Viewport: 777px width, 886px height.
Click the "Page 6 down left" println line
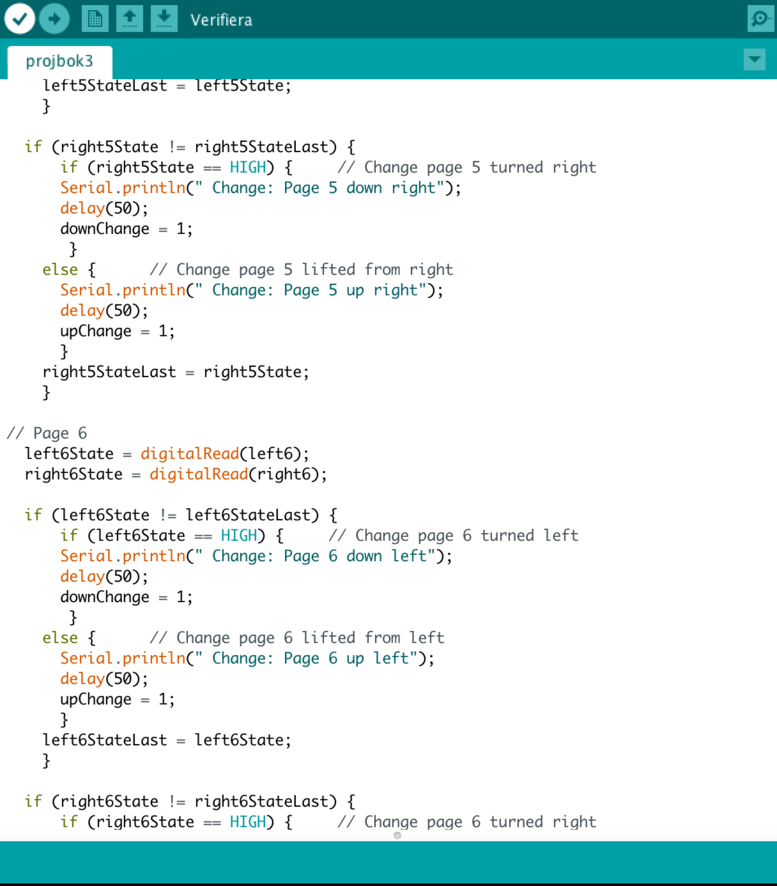(x=255, y=556)
